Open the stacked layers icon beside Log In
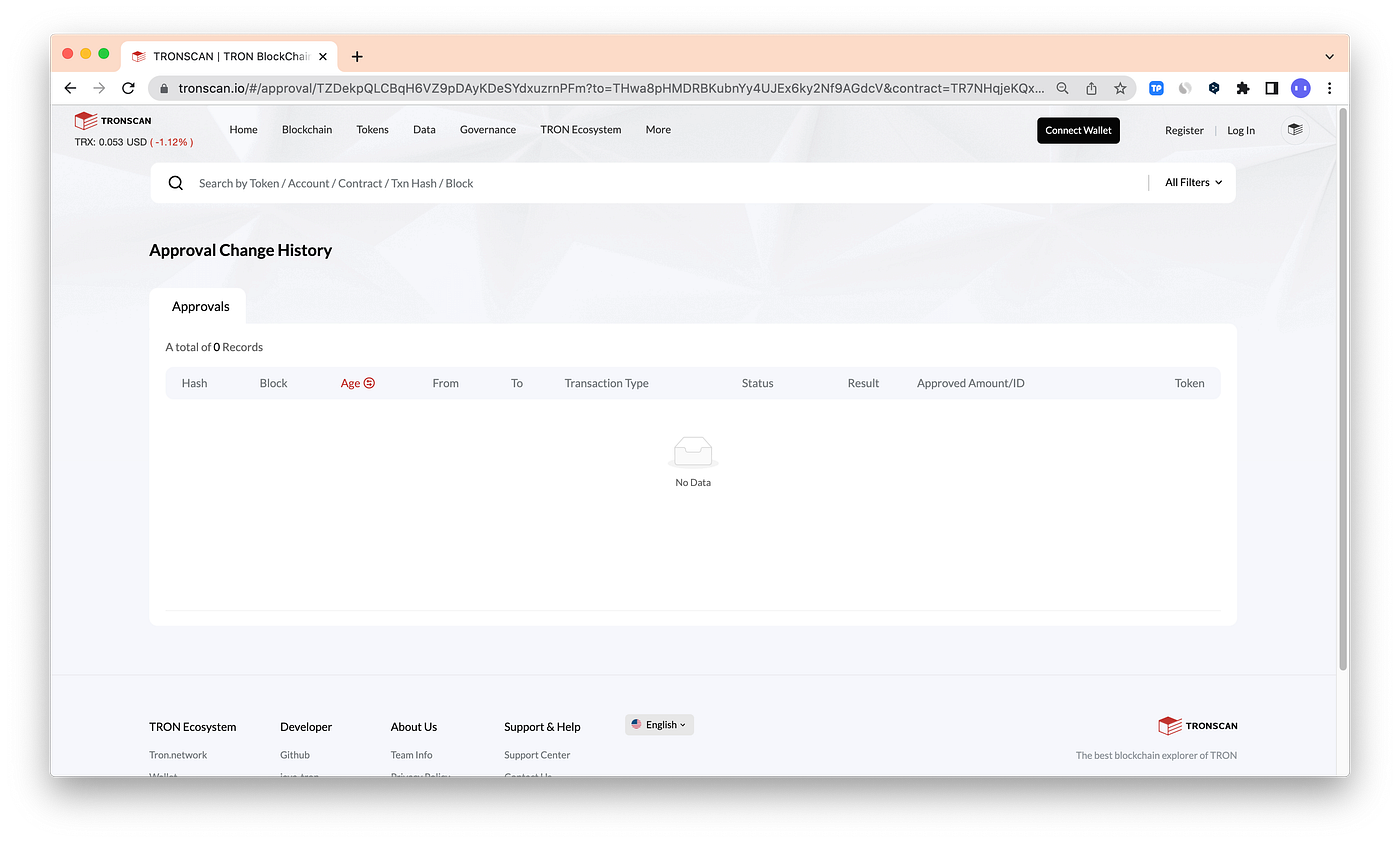This screenshot has width=1400, height=843. (1295, 130)
